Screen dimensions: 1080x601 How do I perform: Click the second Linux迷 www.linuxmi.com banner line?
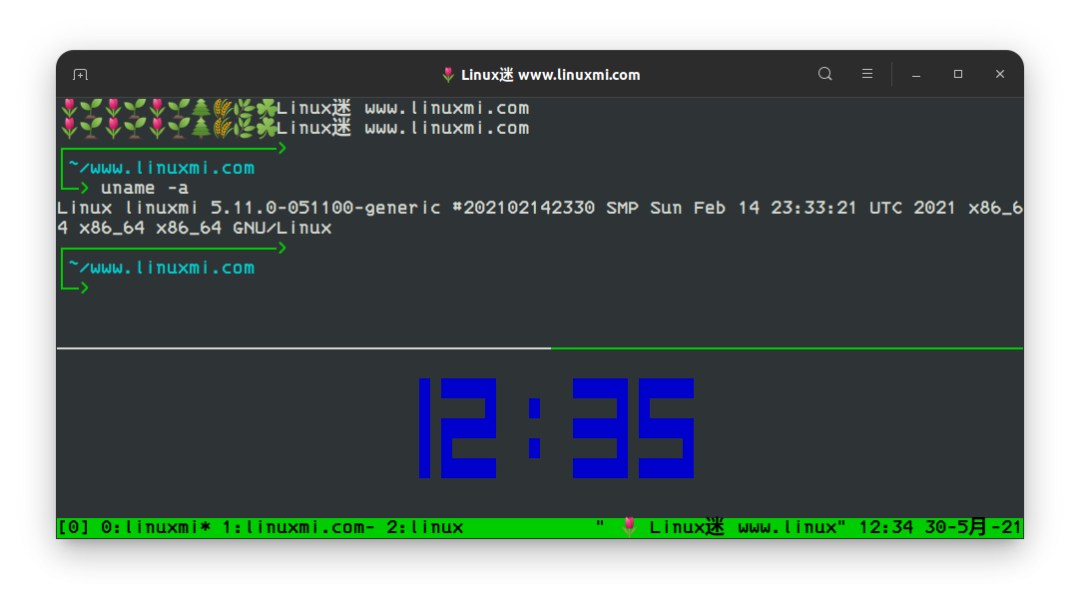[403, 128]
